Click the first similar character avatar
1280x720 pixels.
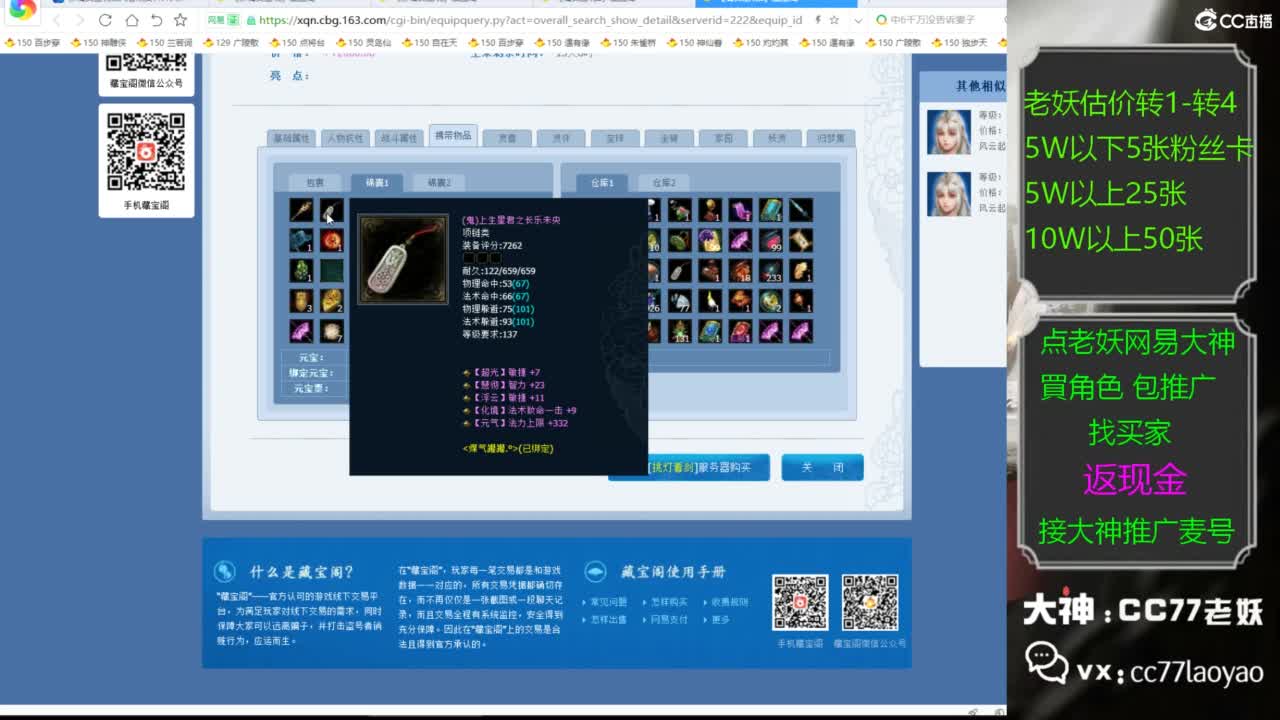(949, 132)
